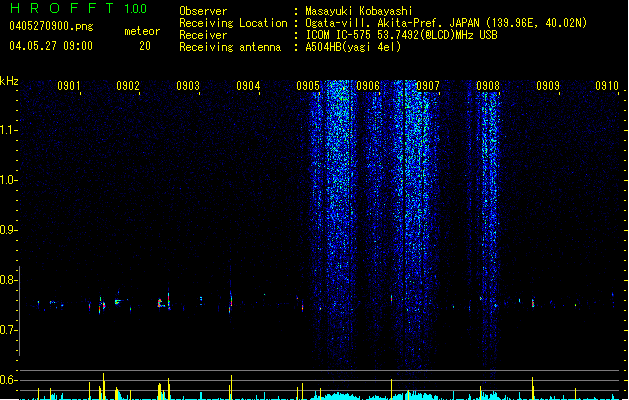
Task: Click the Receiving antenna label
Action: coord(230,47)
